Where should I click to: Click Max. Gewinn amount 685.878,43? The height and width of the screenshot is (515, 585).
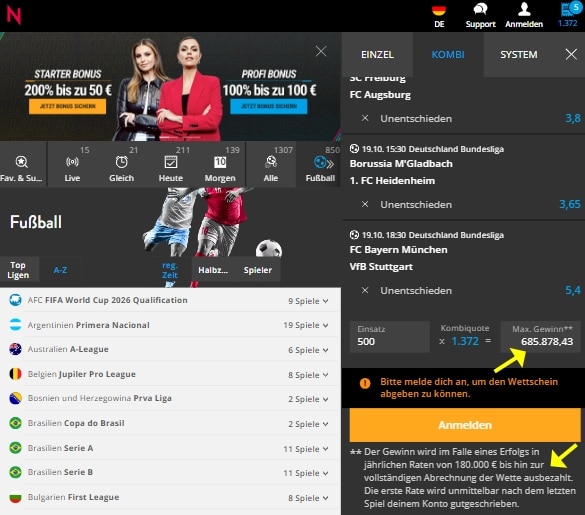[547, 341]
